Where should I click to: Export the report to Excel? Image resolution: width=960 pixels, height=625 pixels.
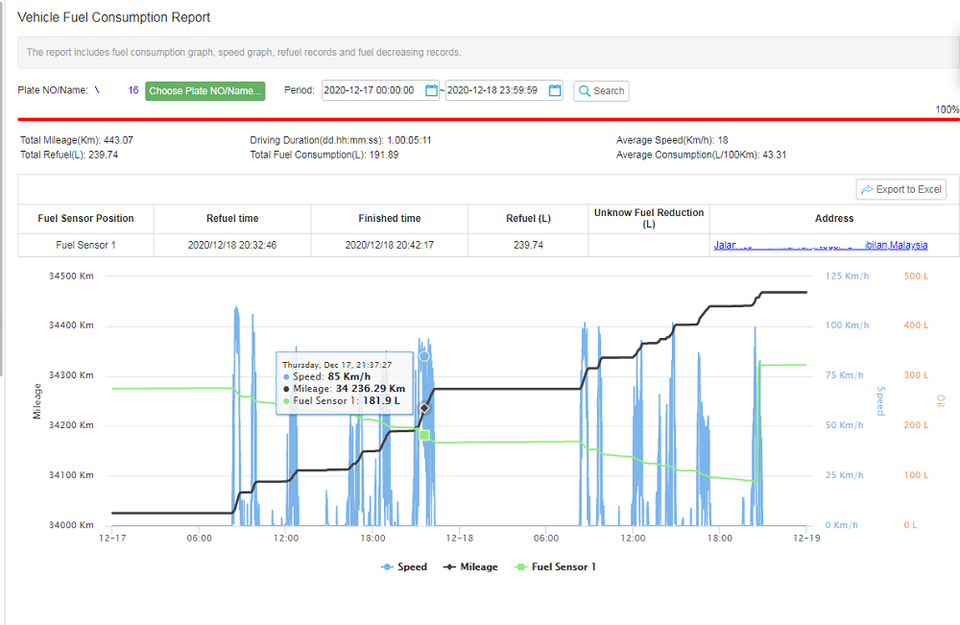point(901,189)
